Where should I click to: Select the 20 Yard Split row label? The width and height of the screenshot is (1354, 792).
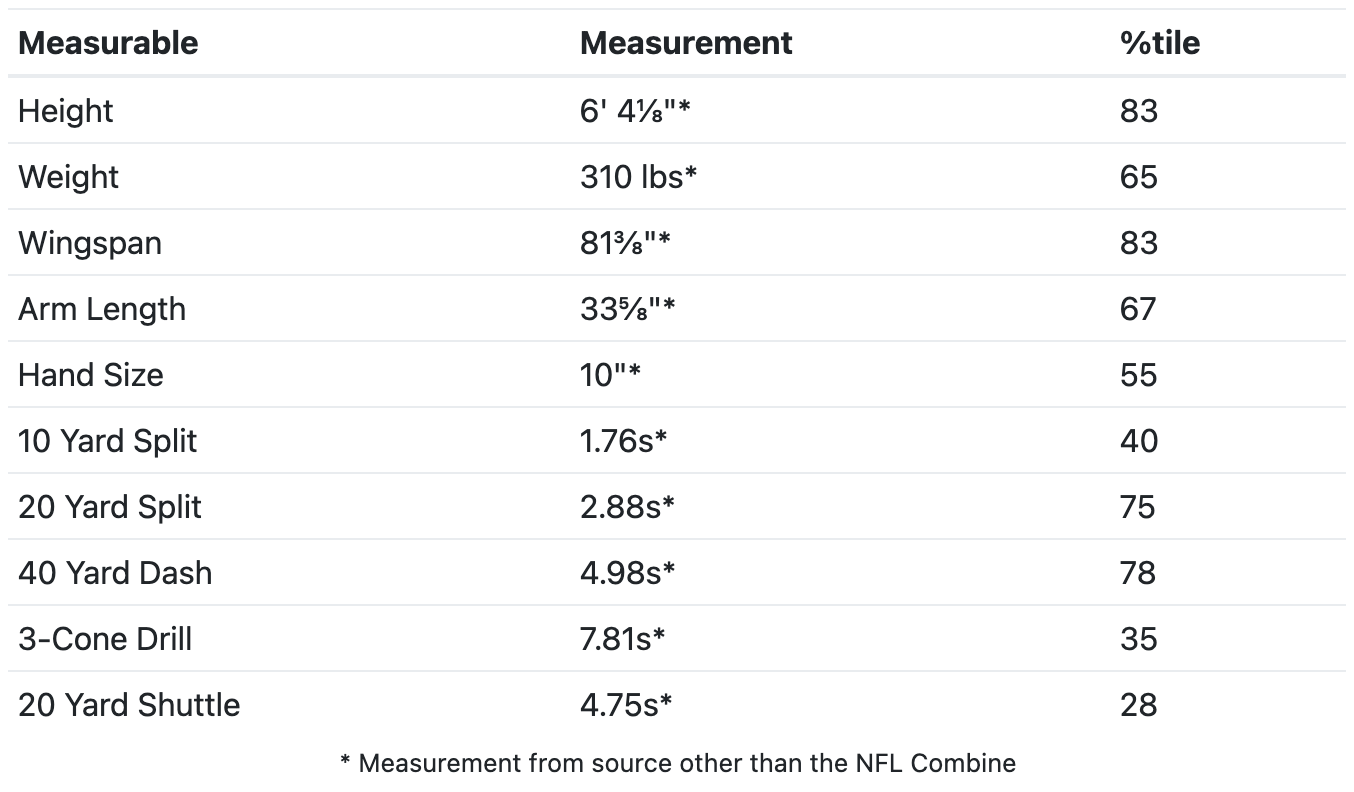point(110,506)
